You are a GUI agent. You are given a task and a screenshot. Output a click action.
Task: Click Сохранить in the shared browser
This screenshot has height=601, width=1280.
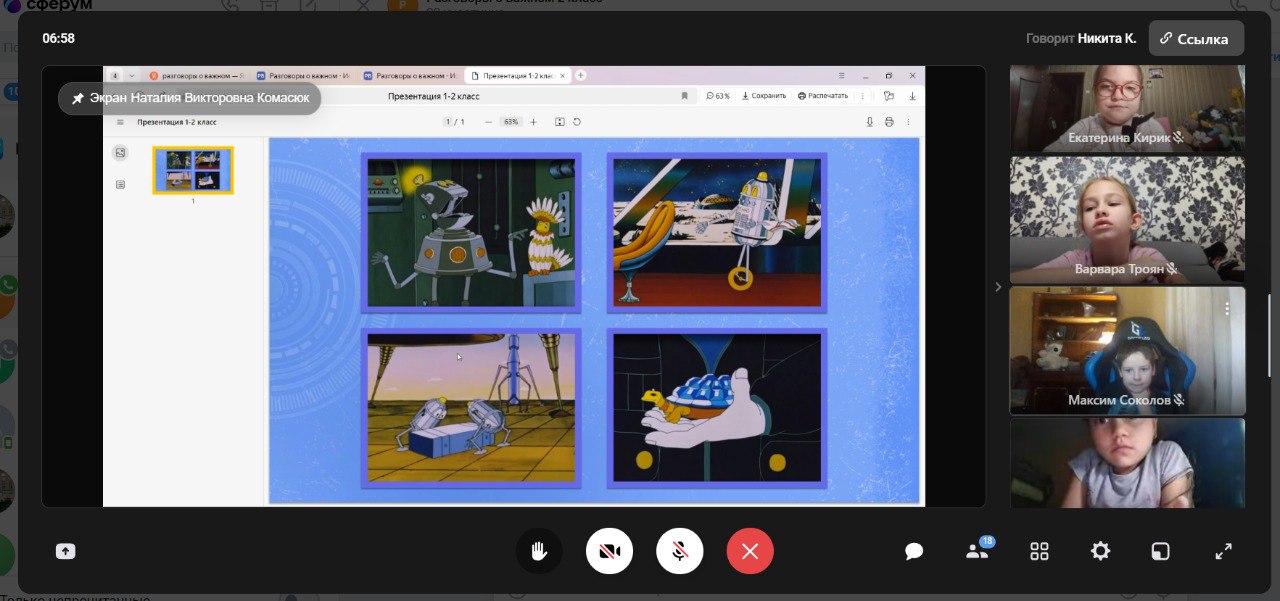point(763,96)
